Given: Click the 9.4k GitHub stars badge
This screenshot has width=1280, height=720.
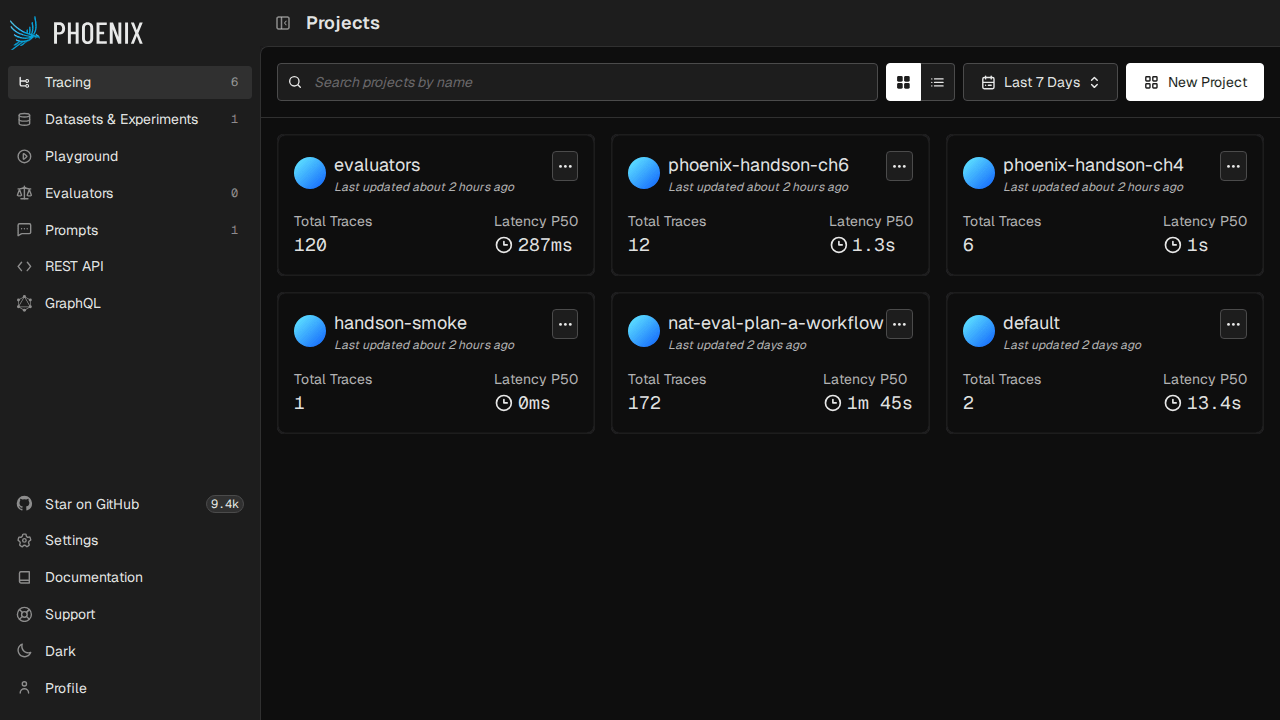Looking at the screenshot, I should click(x=225, y=504).
